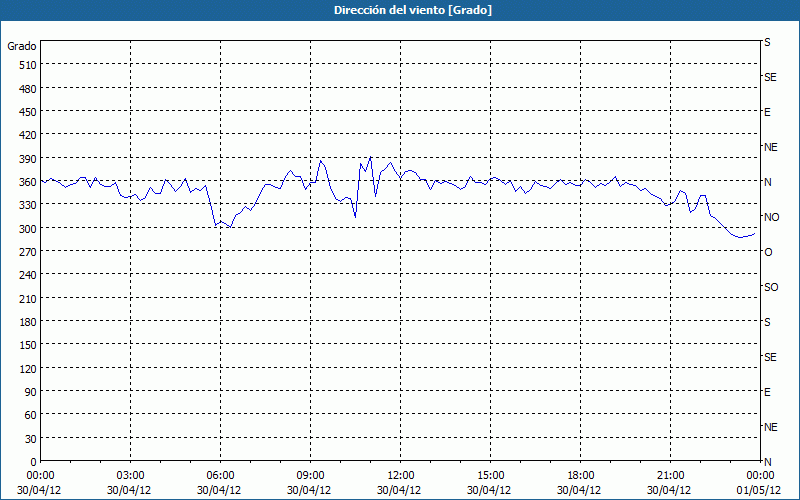Click the 'NE' compass label at 390 level
The width and height of the screenshot is (800, 500).
click(x=770, y=147)
